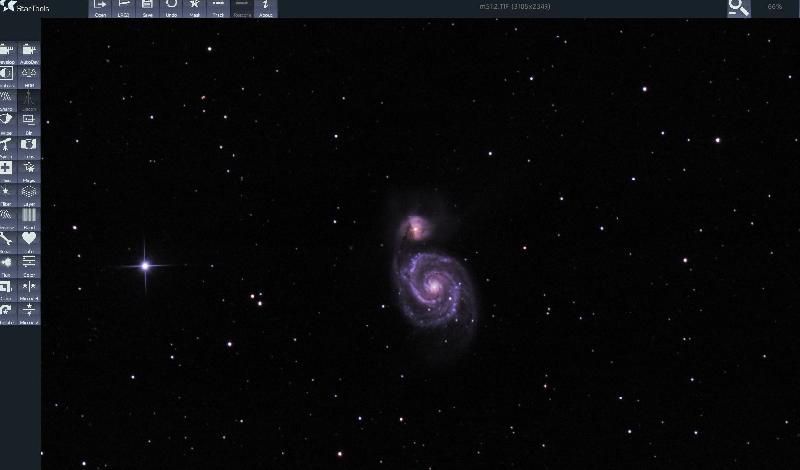Image resolution: width=800 pixels, height=470 pixels.
Task: Open the Flux module
Action: click(7, 266)
